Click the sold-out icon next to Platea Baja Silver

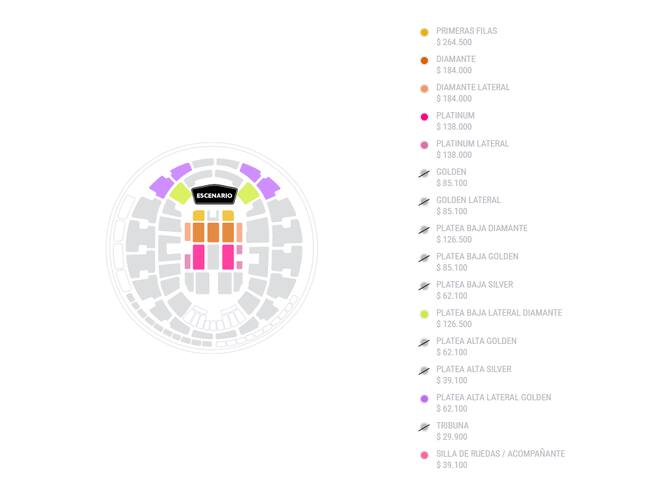coord(424,286)
